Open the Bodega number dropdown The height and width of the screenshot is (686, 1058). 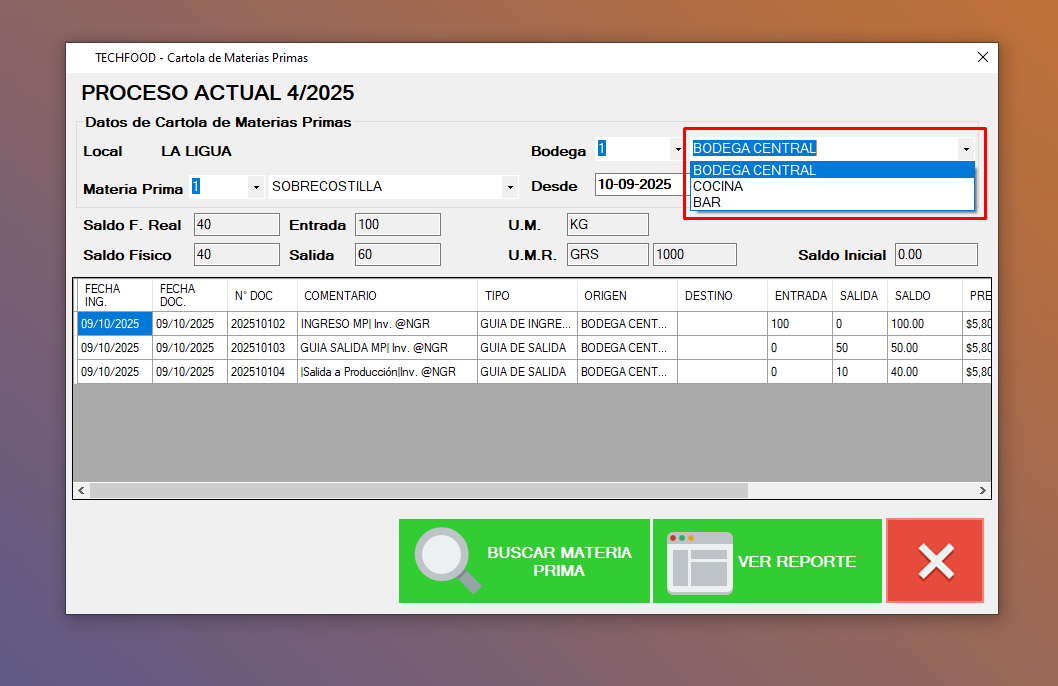tap(677, 150)
